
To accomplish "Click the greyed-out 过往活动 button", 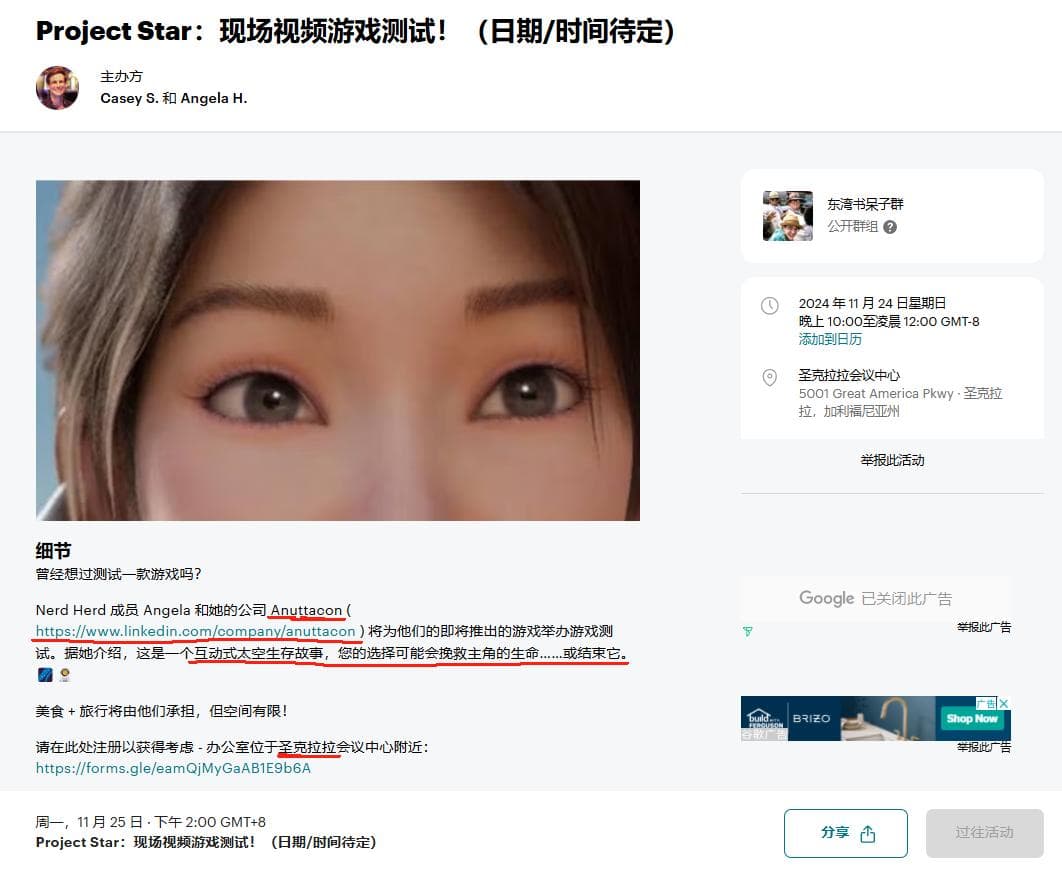I will click(x=984, y=833).
